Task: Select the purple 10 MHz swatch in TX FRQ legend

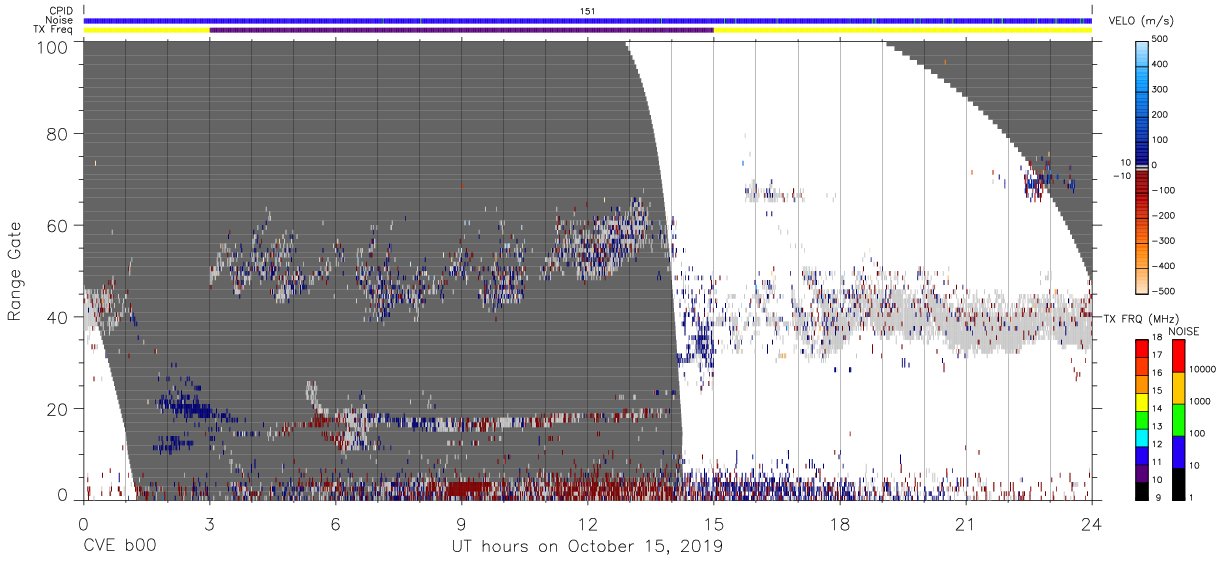Action: point(1141,472)
